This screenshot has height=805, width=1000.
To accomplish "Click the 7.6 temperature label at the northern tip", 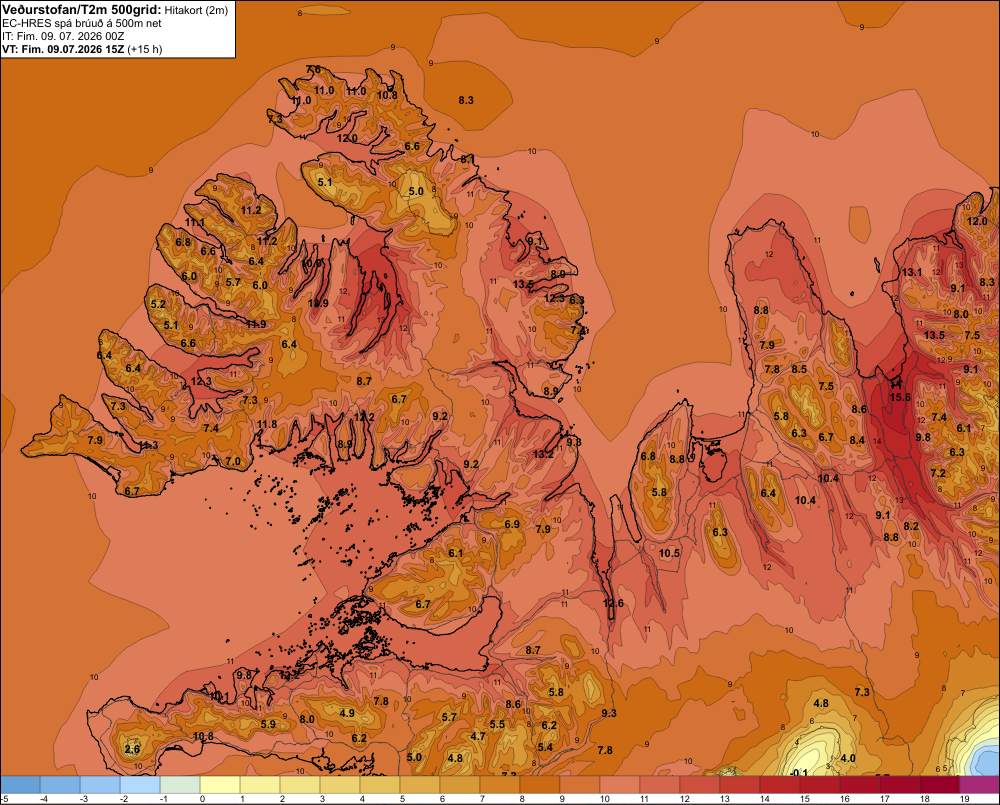I will click(x=313, y=70).
